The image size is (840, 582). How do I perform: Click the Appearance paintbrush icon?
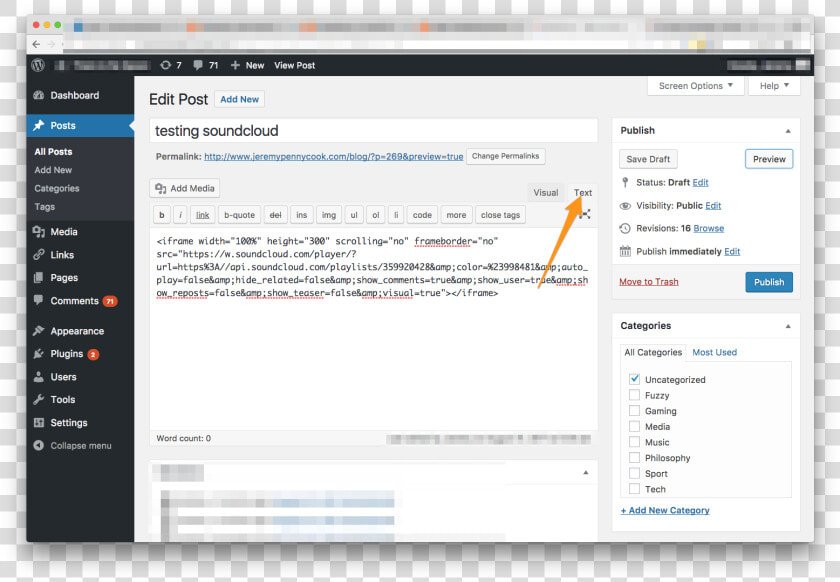(x=39, y=331)
